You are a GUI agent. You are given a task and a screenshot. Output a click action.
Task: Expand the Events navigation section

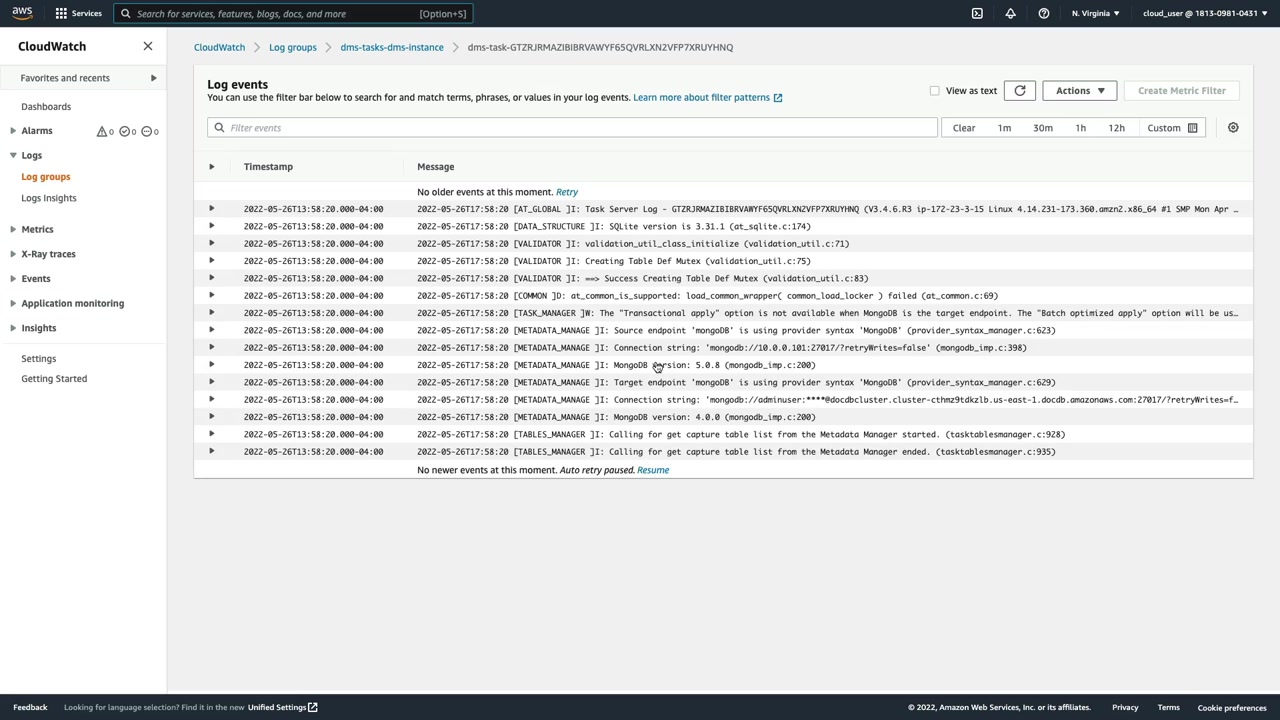click(13, 278)
